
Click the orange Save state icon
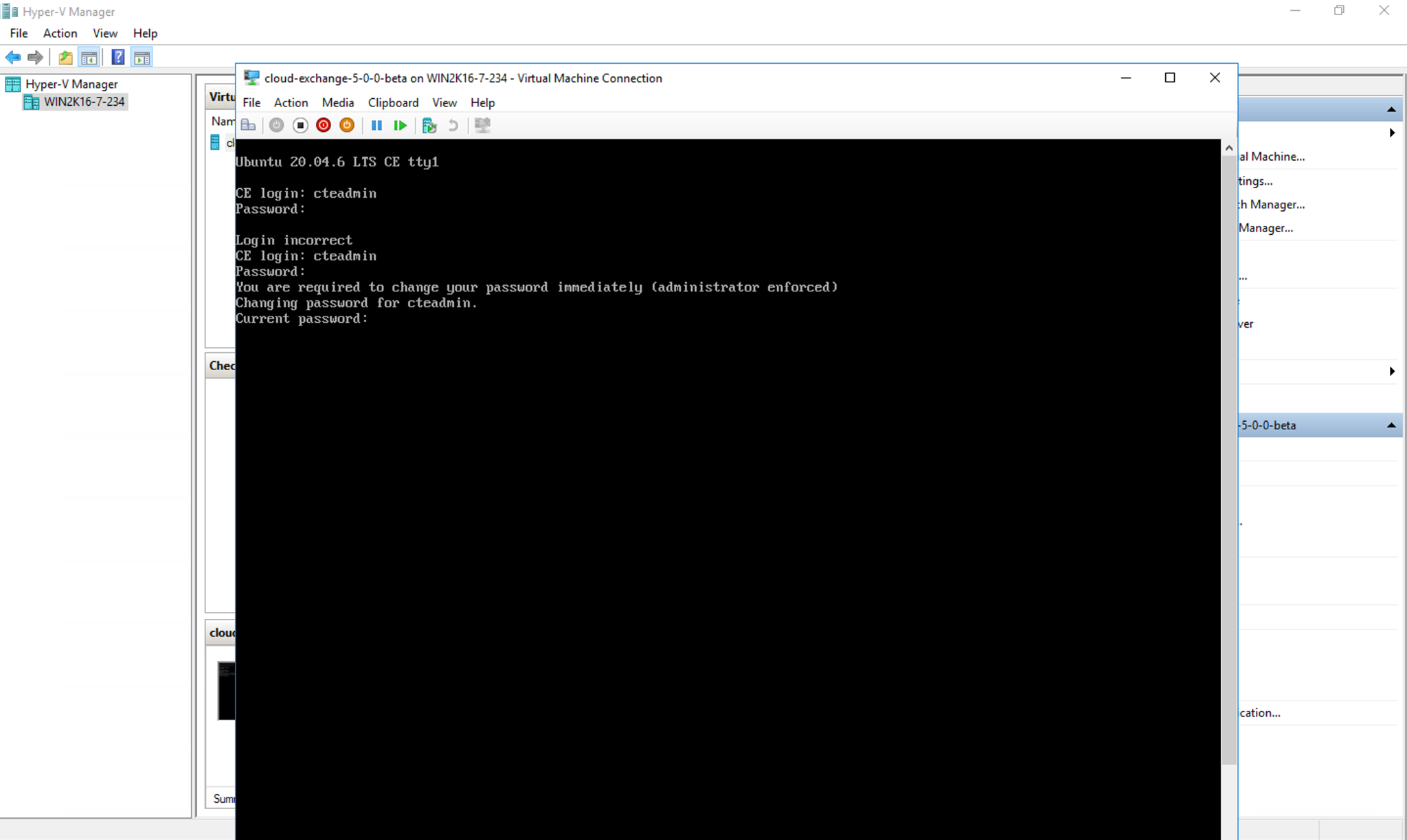click(347, 125)
